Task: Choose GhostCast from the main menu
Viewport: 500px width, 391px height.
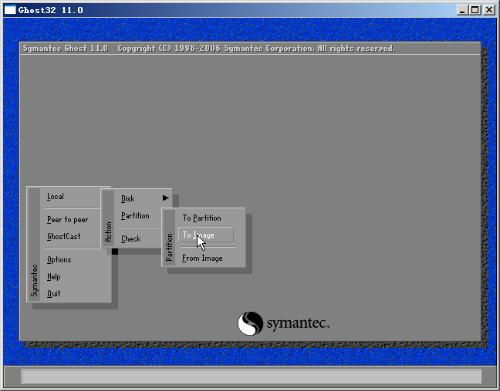Action: click(64, 236)
